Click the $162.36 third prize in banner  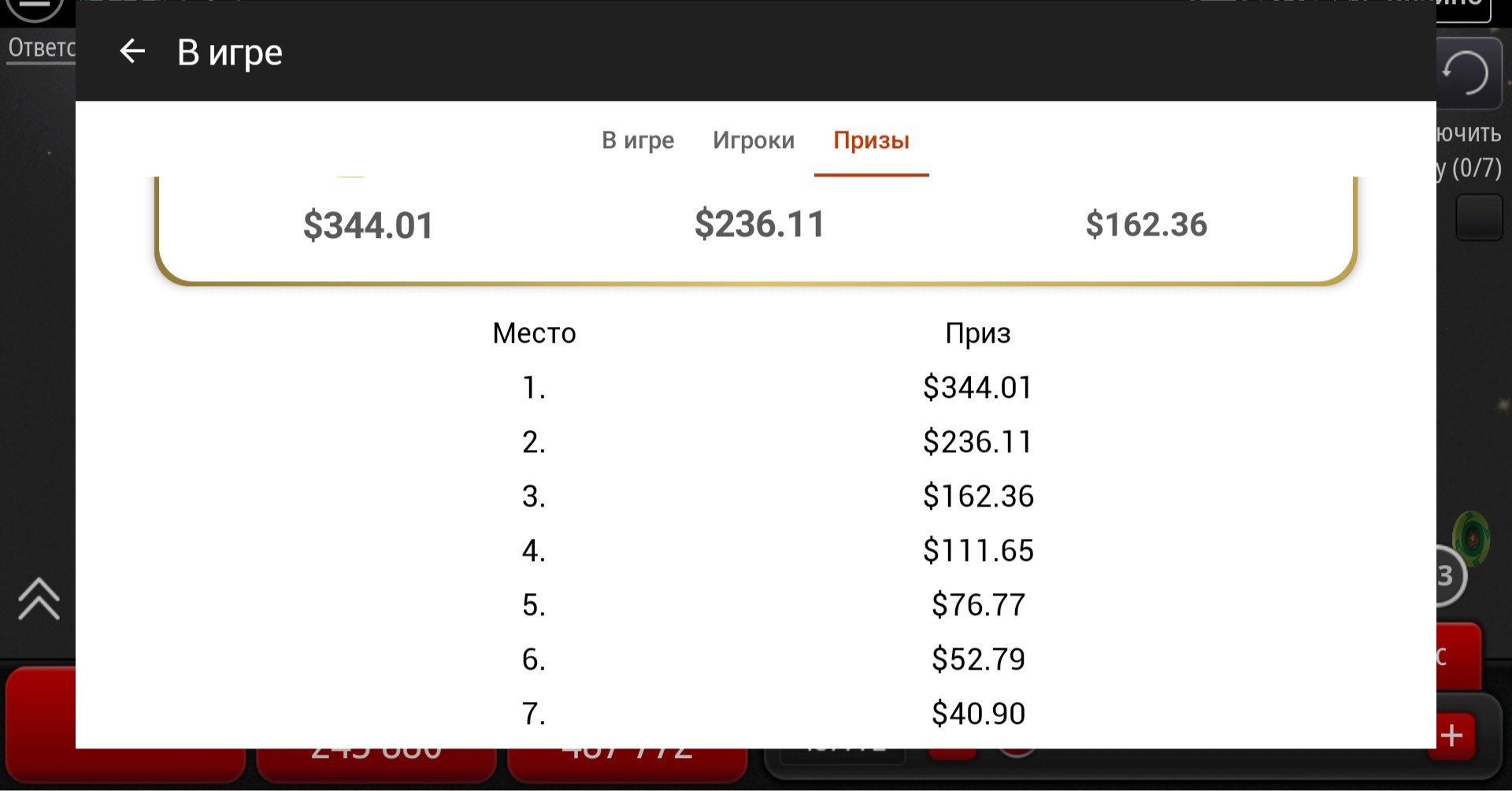(x=1147, y=225)
